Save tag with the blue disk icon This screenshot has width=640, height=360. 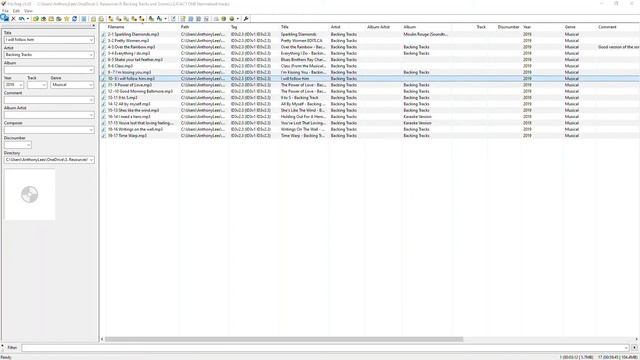click(5, 18)
